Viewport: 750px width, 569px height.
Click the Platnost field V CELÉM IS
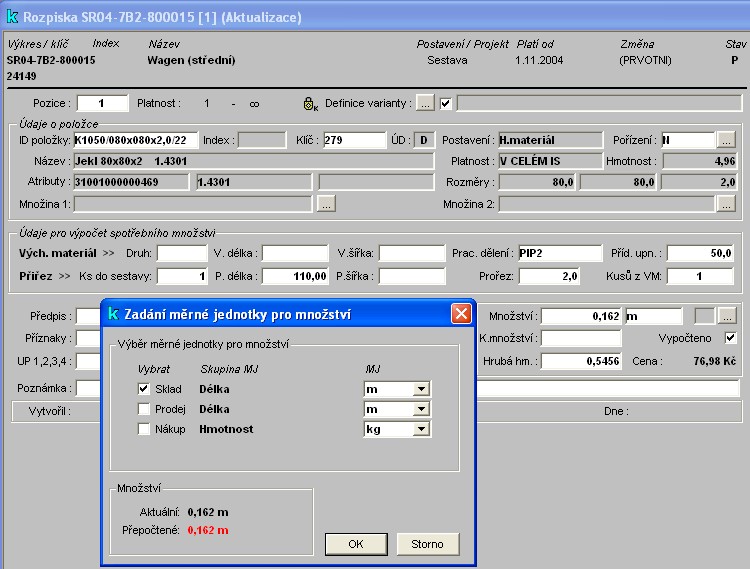coord(551,161)
